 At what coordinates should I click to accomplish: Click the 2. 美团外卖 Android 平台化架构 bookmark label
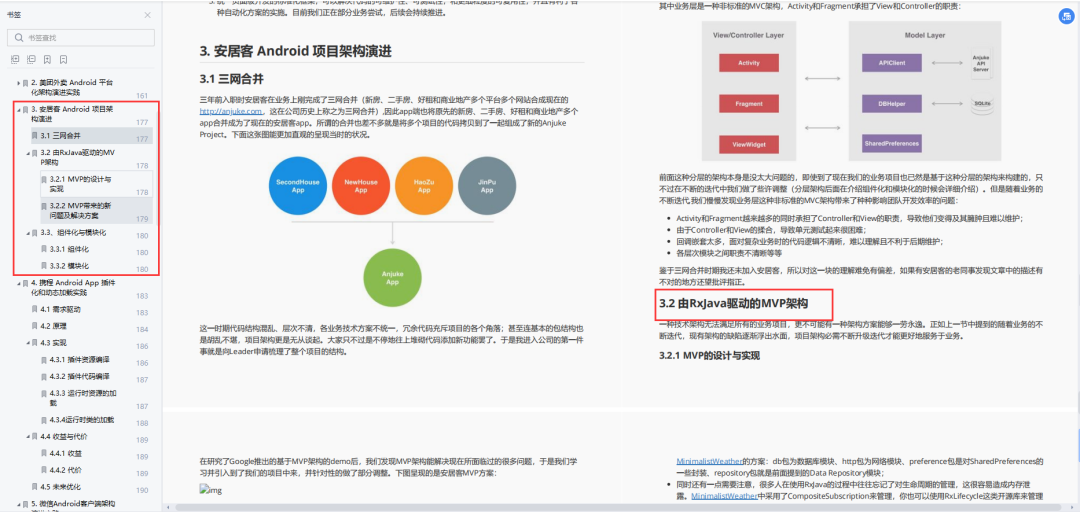click(x=72, y=87)
